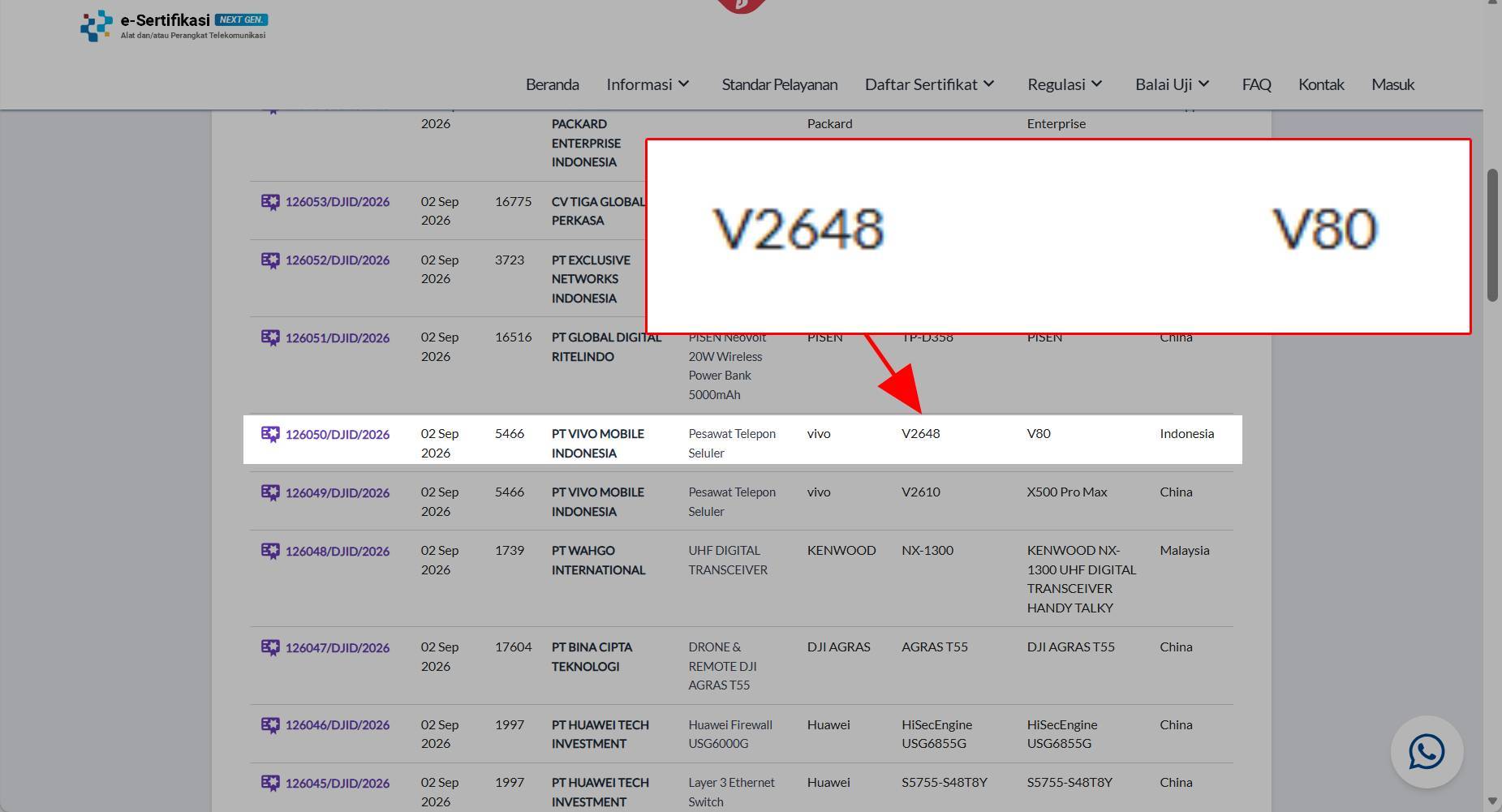Expand the Balai Uji dropdown
This screenshot has height=812, width=1502.
[x=1173, y=84]
